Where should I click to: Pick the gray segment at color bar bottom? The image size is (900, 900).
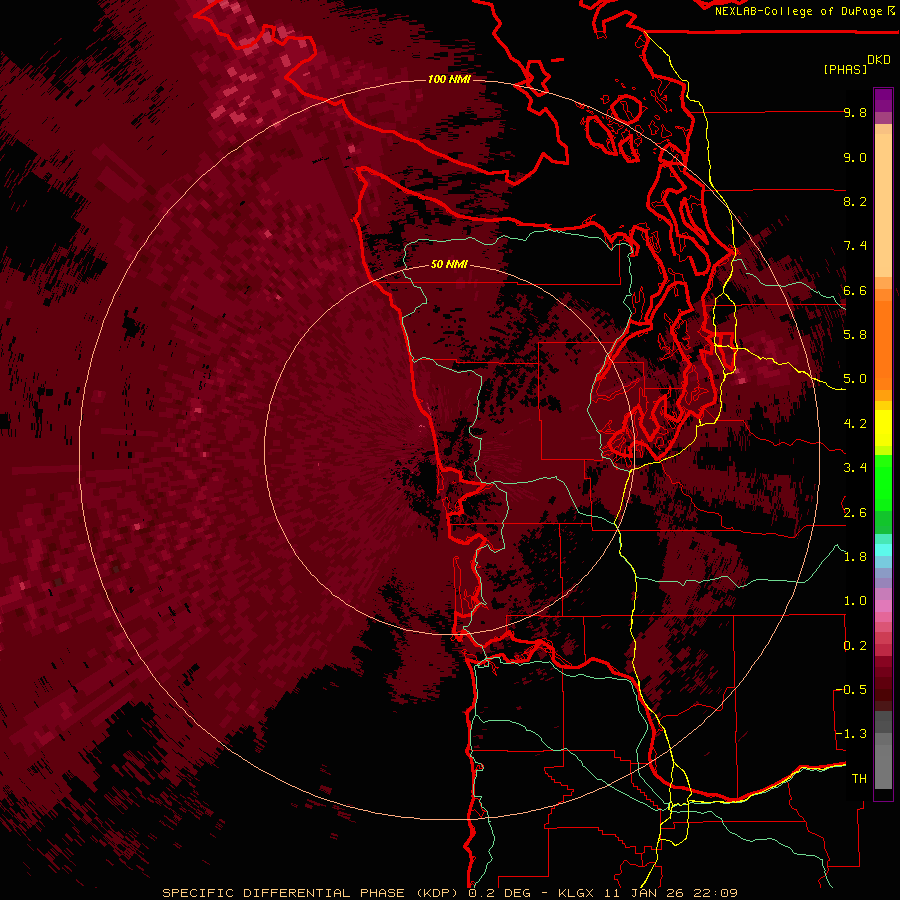[x=883, y=761]
